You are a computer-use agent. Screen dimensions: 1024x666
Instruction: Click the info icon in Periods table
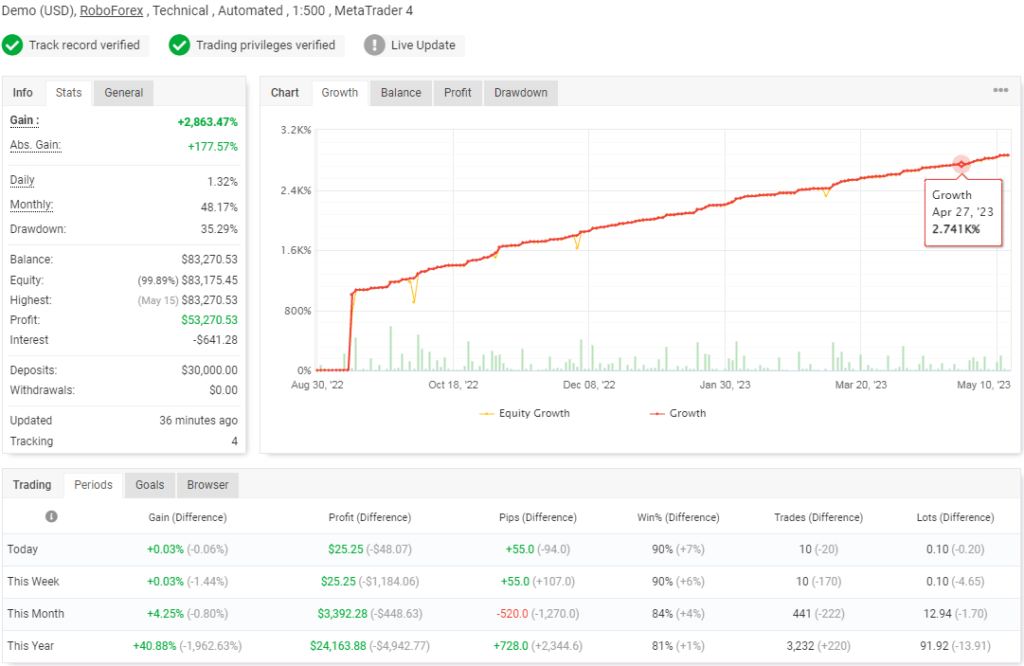coord(51,517)
